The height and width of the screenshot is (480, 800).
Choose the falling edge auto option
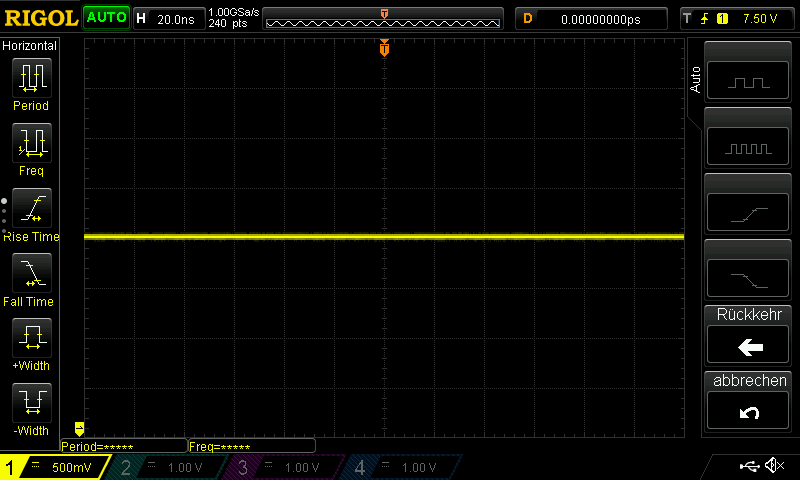[x=748, y=279]
